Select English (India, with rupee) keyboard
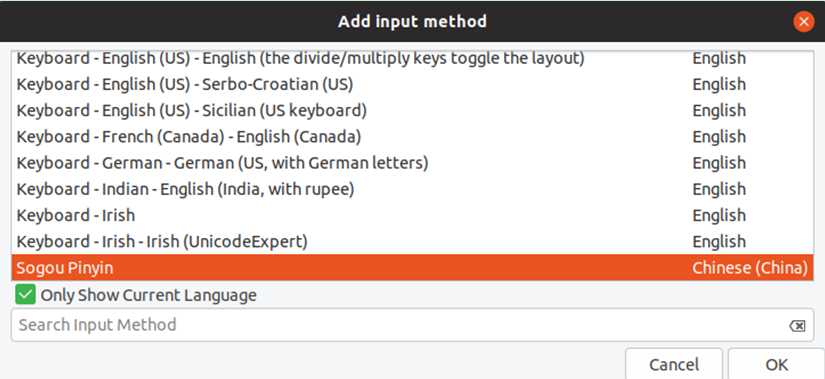This screenshot has width=825, height=379. click(412, 189)
